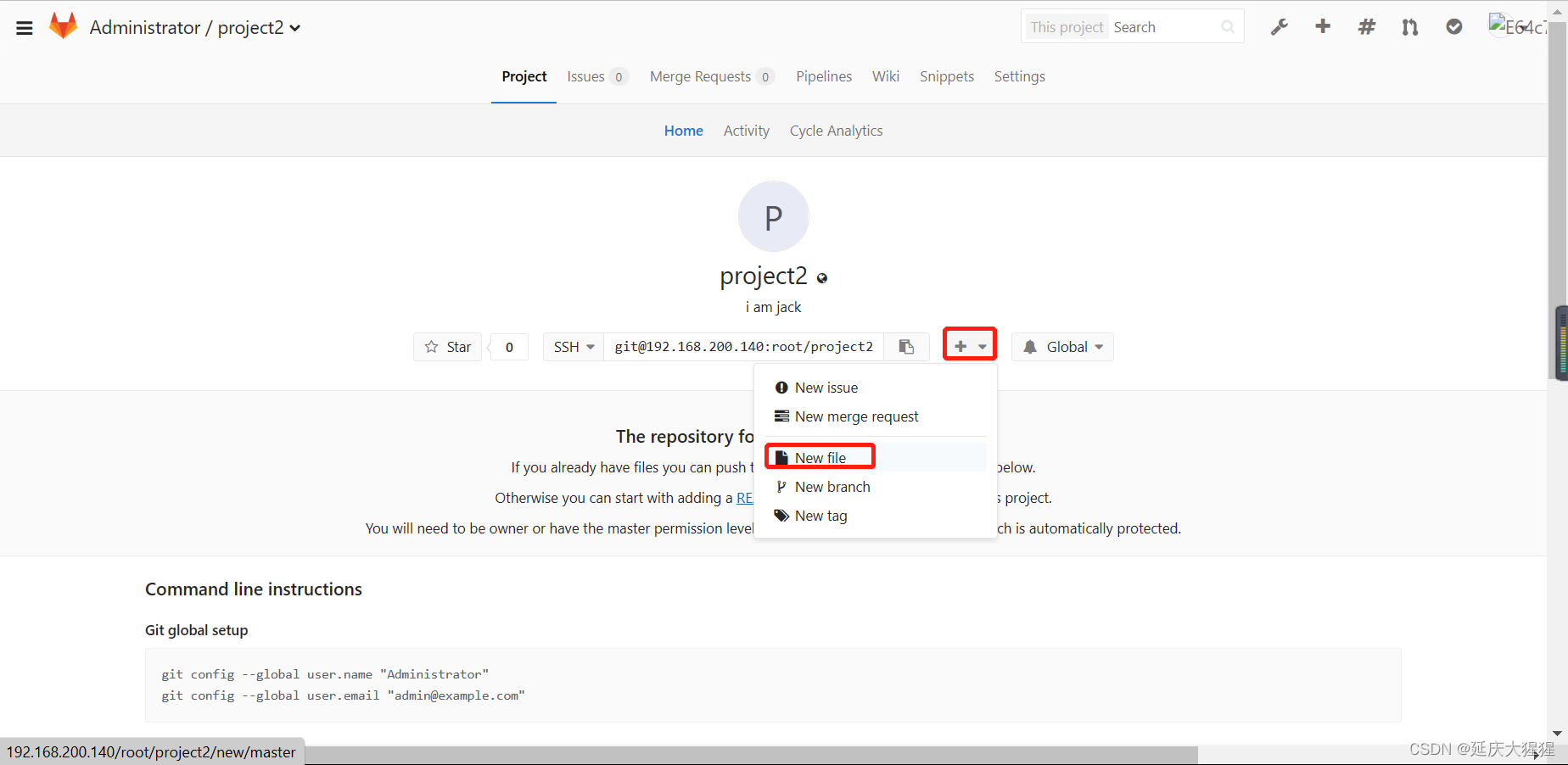Open merge requests icon in header
This screenshot has width=1568, height=765.
[1410, 27]
